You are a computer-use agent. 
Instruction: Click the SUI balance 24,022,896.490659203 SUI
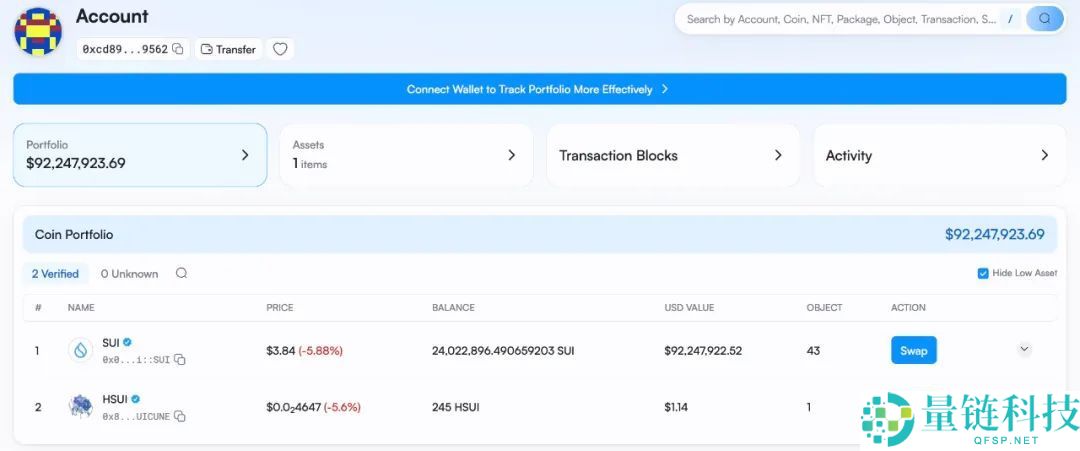click(503, 350)
